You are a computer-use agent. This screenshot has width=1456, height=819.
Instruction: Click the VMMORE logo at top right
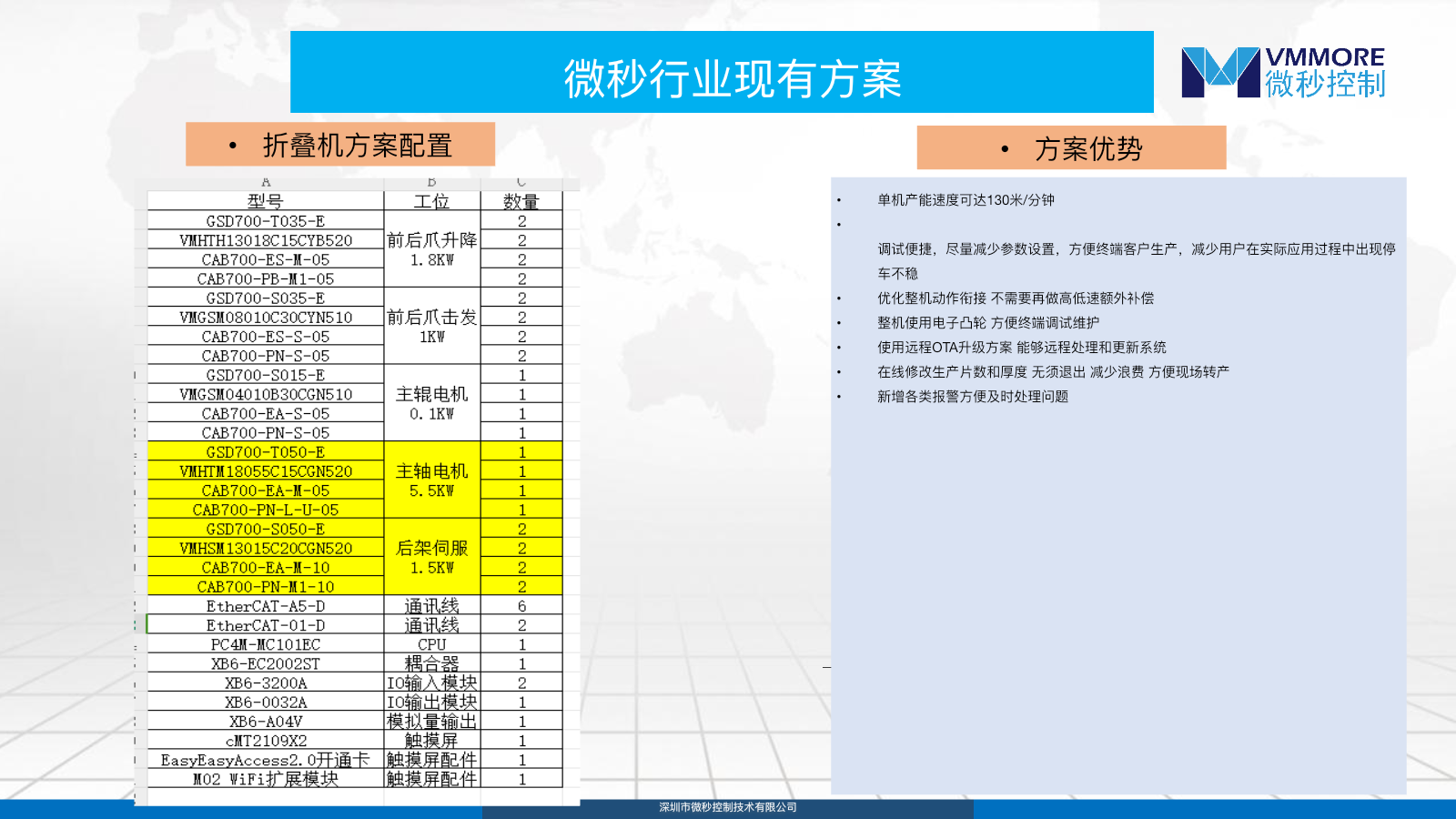1283,72
